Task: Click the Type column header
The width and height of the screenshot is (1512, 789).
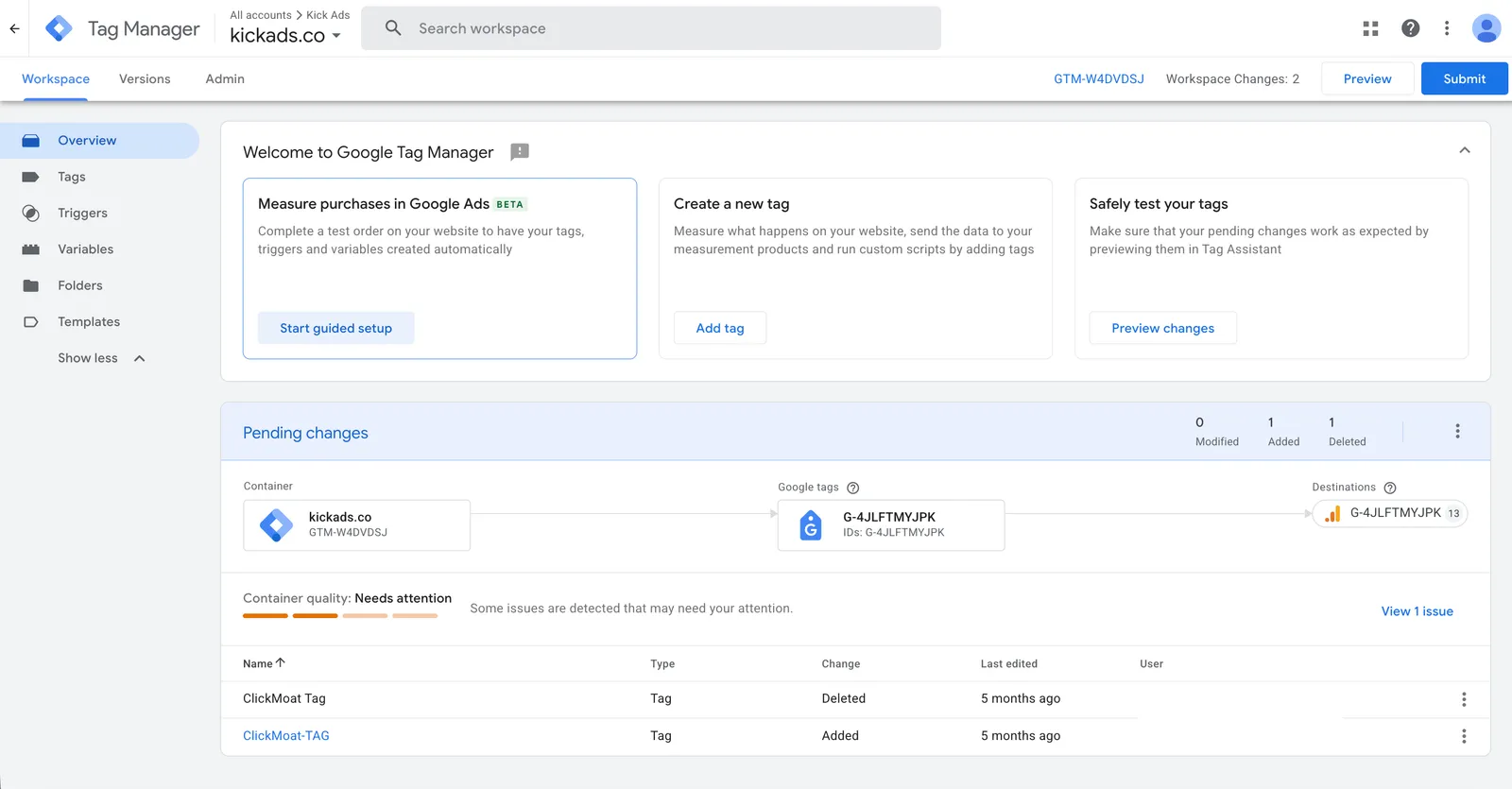Action: (x=662, y=664)
